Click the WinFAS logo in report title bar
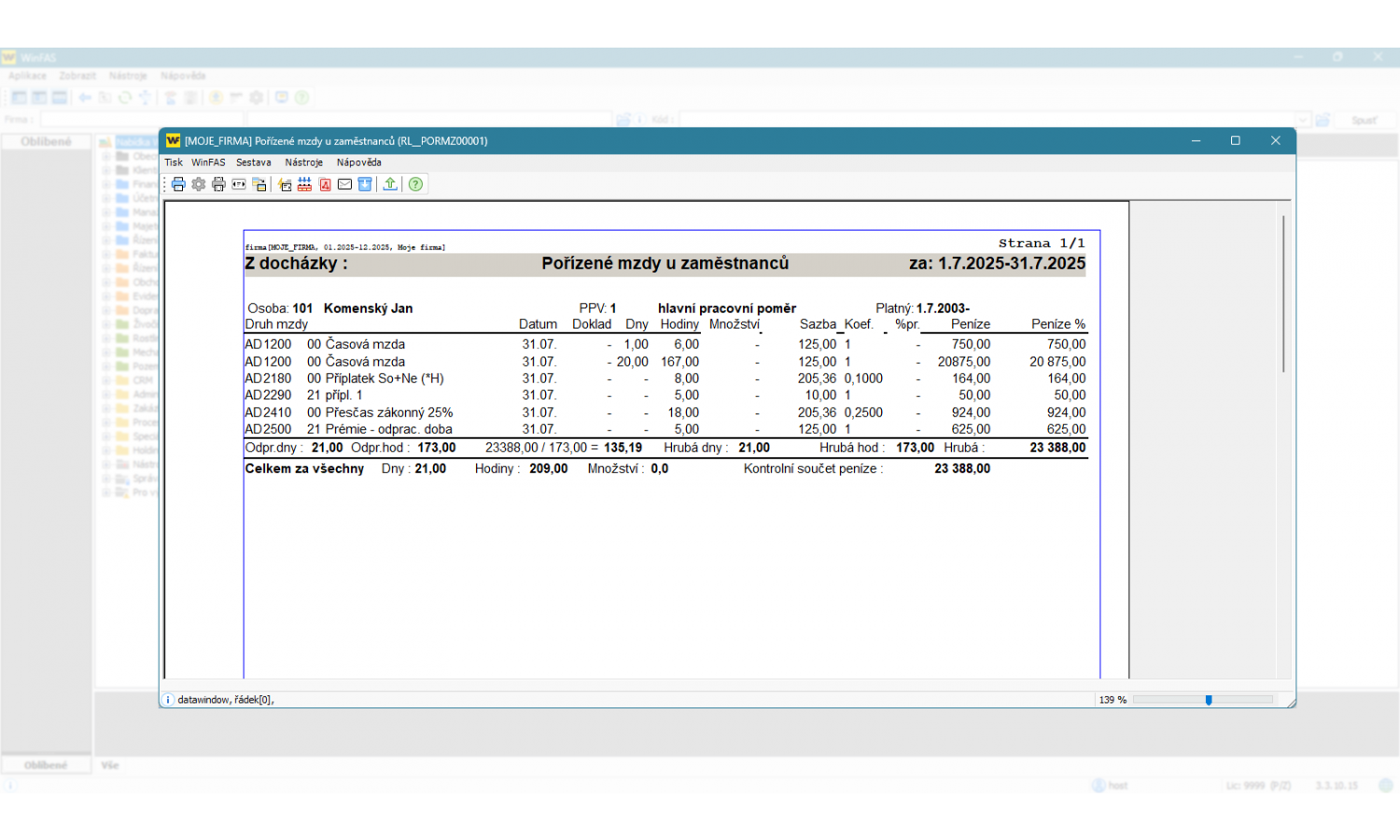This screenshot has width=1400, height=840. coord(173,141)
